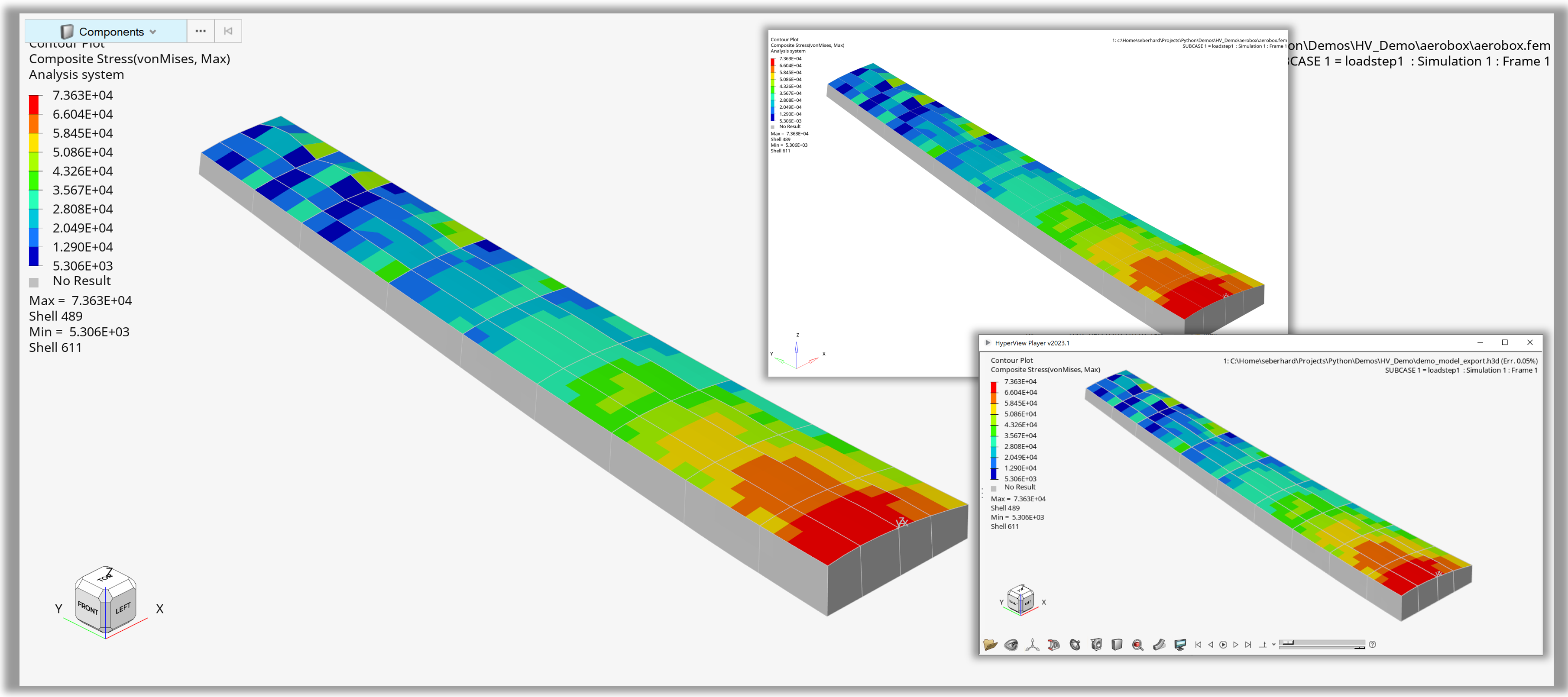The height and width of the screenshot is (697, 1568).
Task: Click the curved gray bracket icon
Action: (x=1159, y=645)
